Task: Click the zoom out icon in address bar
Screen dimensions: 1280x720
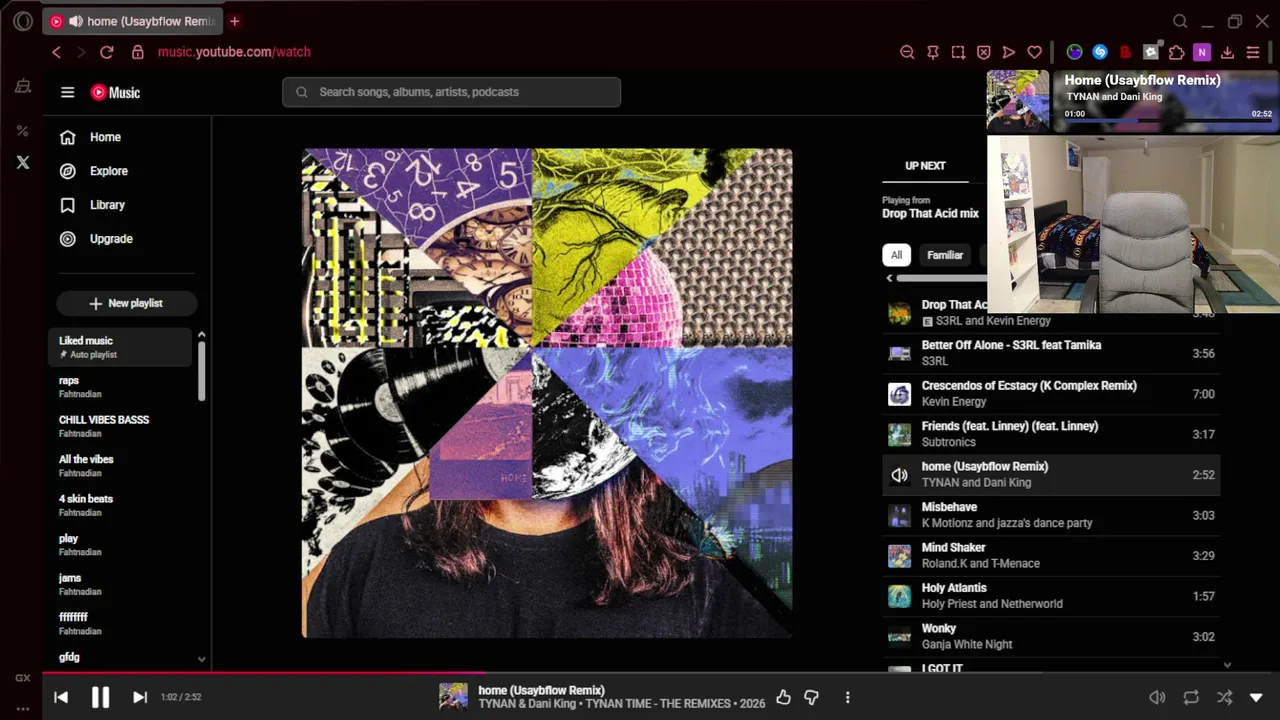Action: pos(907,52)
